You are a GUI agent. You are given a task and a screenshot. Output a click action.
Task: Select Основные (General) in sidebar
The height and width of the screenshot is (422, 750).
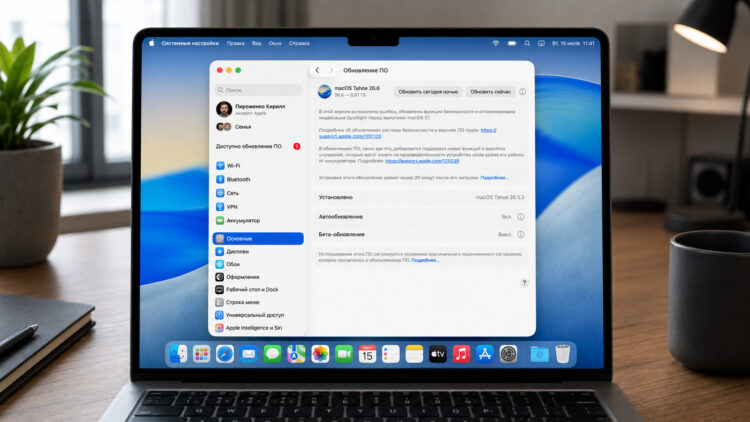[x=258, y=238]
